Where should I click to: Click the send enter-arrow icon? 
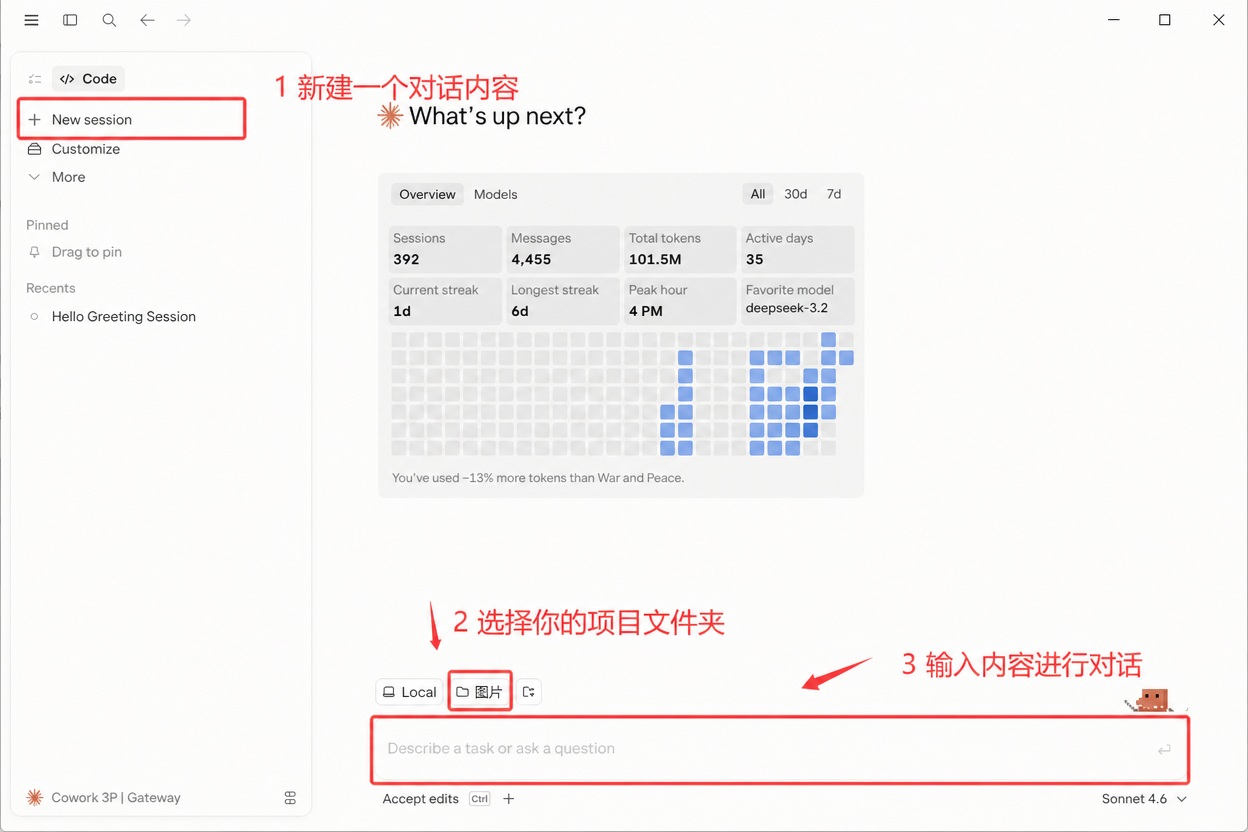[x=1164, y=749]
